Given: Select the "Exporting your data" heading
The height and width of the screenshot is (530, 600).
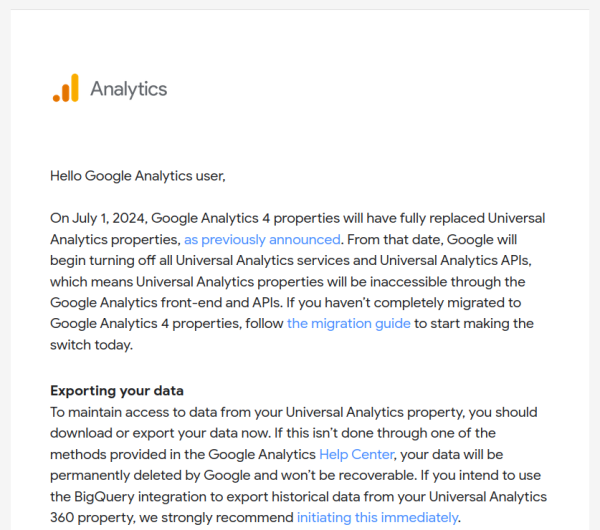Looking at the screenshot, I should (117, 390).
